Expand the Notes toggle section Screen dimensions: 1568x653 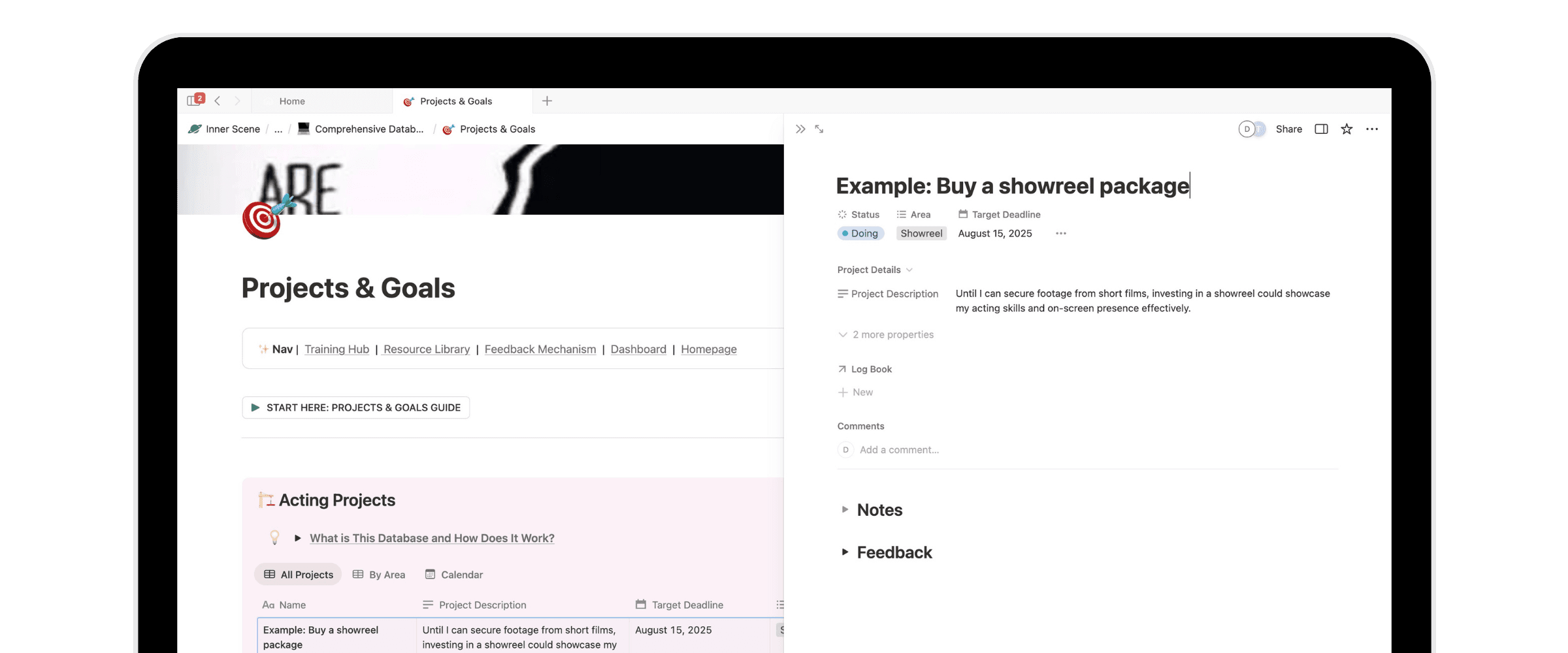click(x=845, y=509)
